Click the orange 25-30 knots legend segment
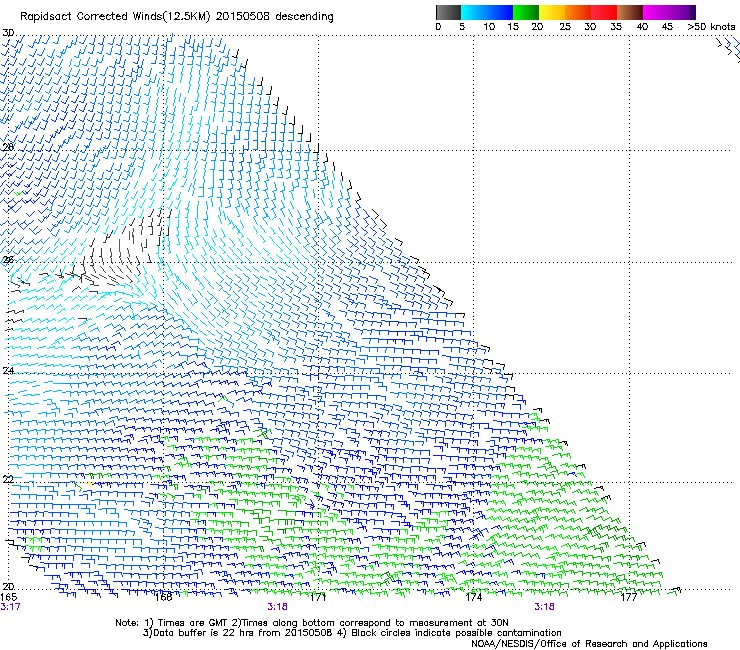This screenshot has width=740, height=650. pyautogui.click(x=578, y=12)
